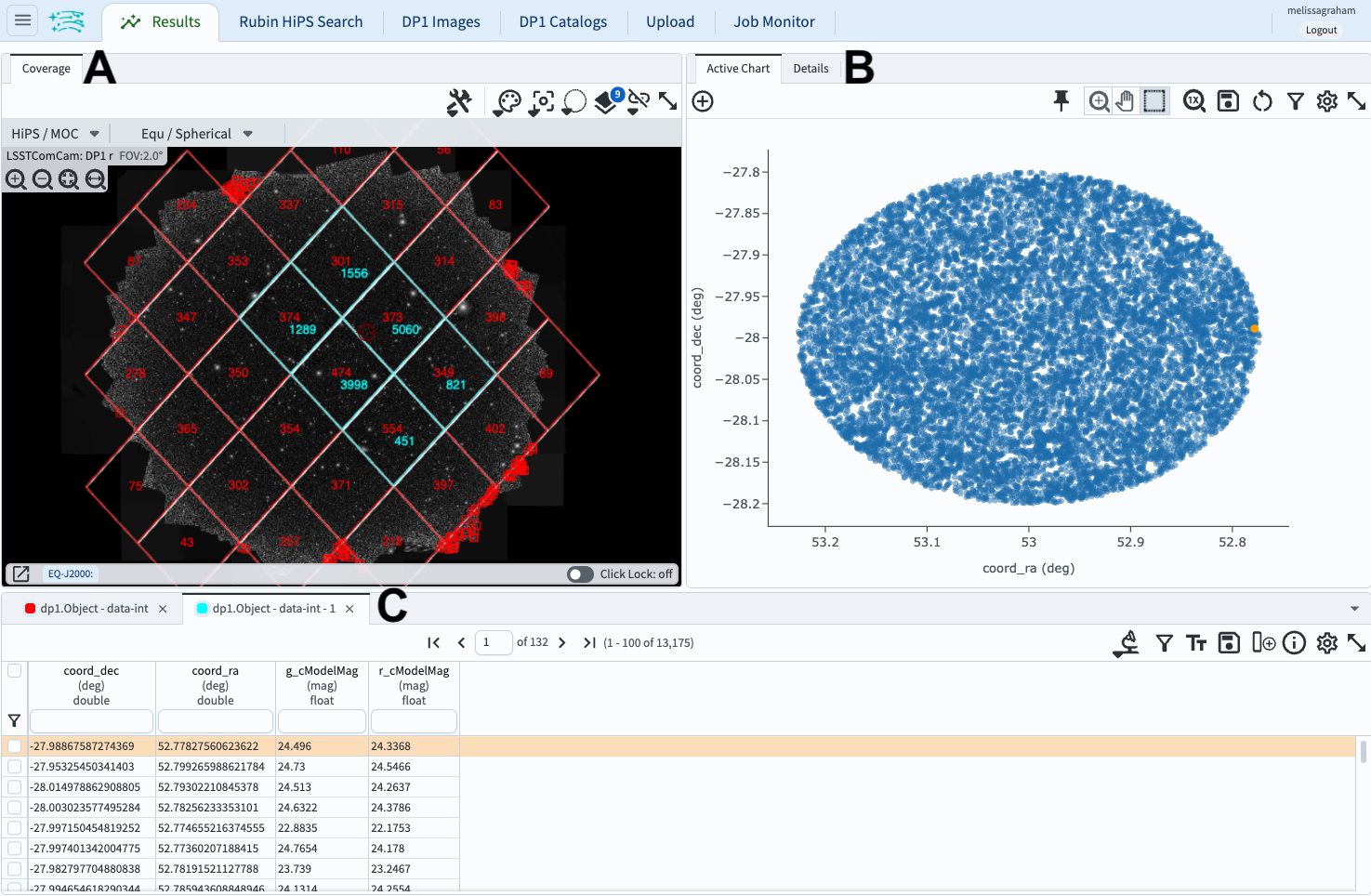The image size is (1371, 896).
Task: Add a new chart with plus icon
Action: [703, 101]
